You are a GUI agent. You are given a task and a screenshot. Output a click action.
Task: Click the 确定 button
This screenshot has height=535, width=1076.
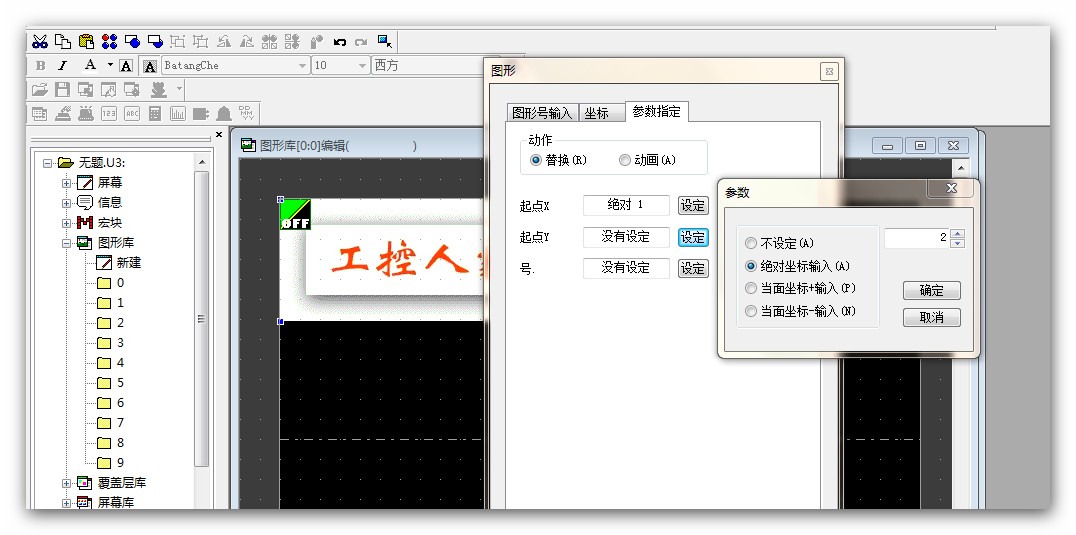tap(931, 290)
